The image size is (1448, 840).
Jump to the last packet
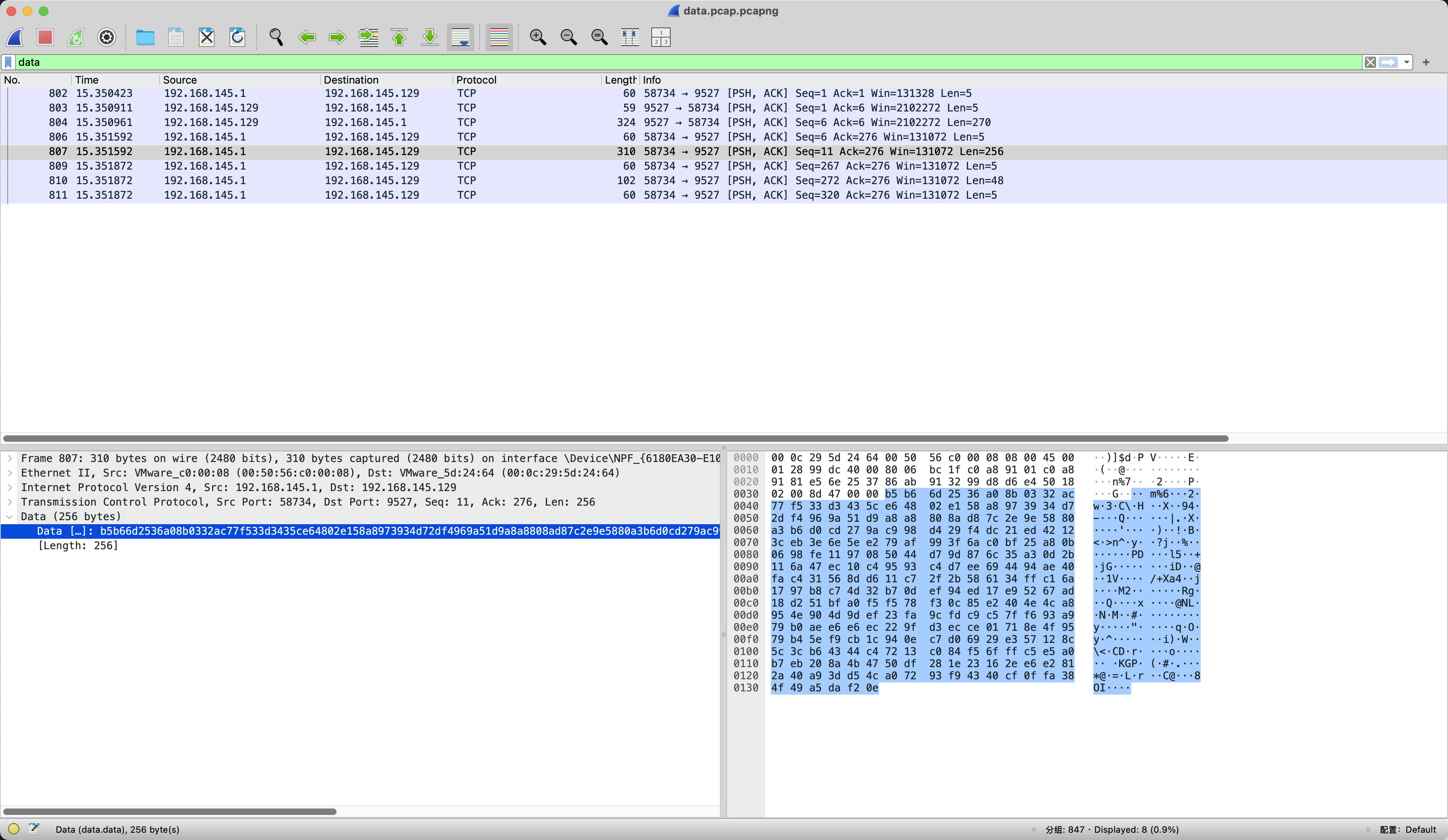pos(429,37)
